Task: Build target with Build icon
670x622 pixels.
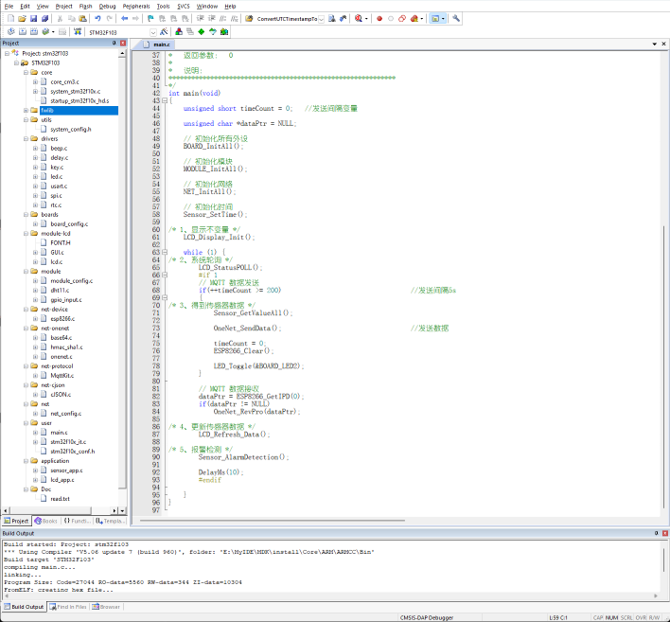Action: pyautogui.click(x=23, y=32)
